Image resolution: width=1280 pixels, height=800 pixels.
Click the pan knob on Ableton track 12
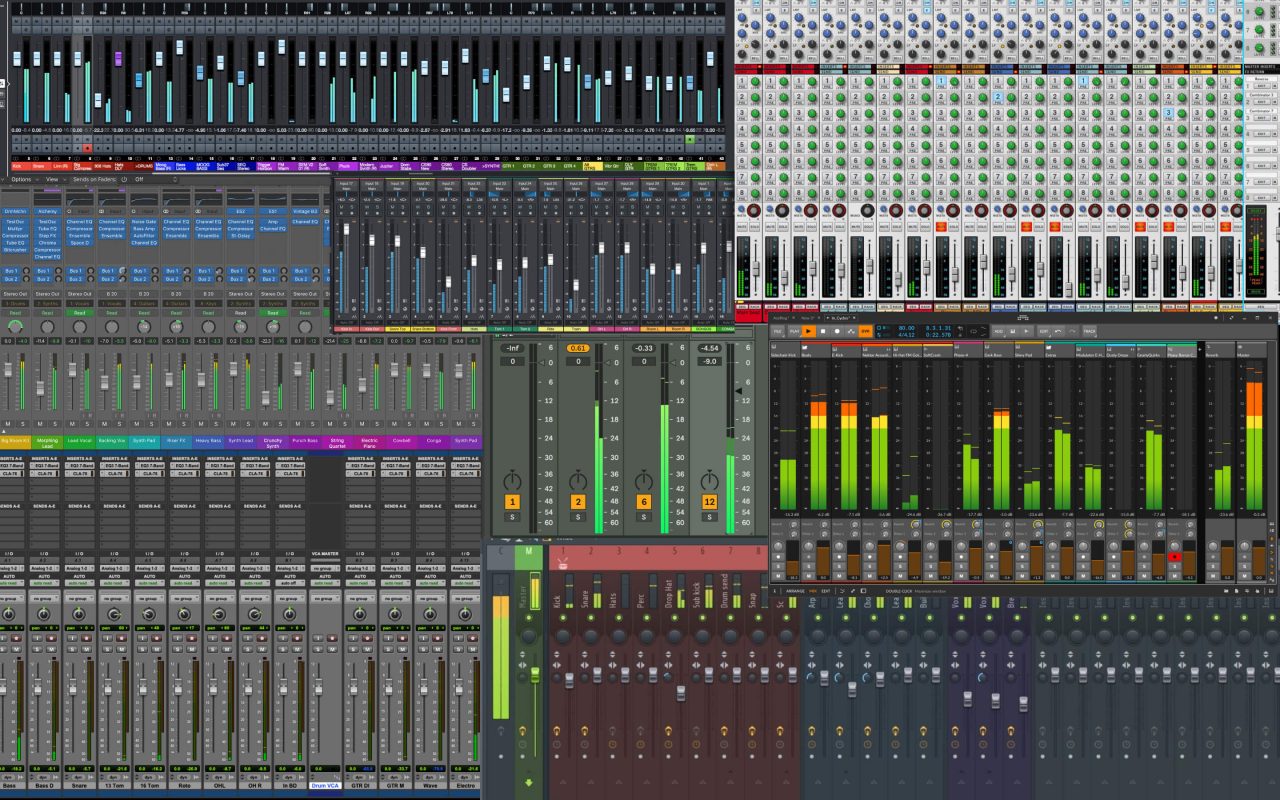[709, 479]
